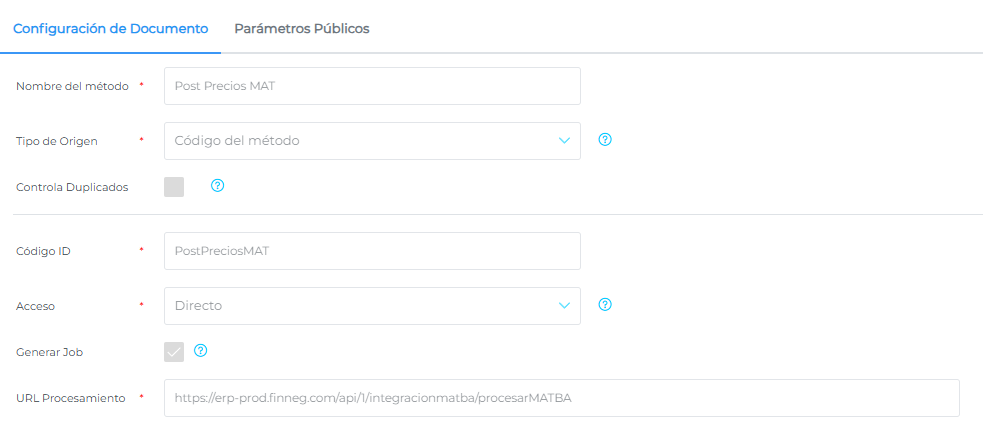Click the Tipo de Origen label
This screenshot has height=448, width=983.
click(57, 141)
